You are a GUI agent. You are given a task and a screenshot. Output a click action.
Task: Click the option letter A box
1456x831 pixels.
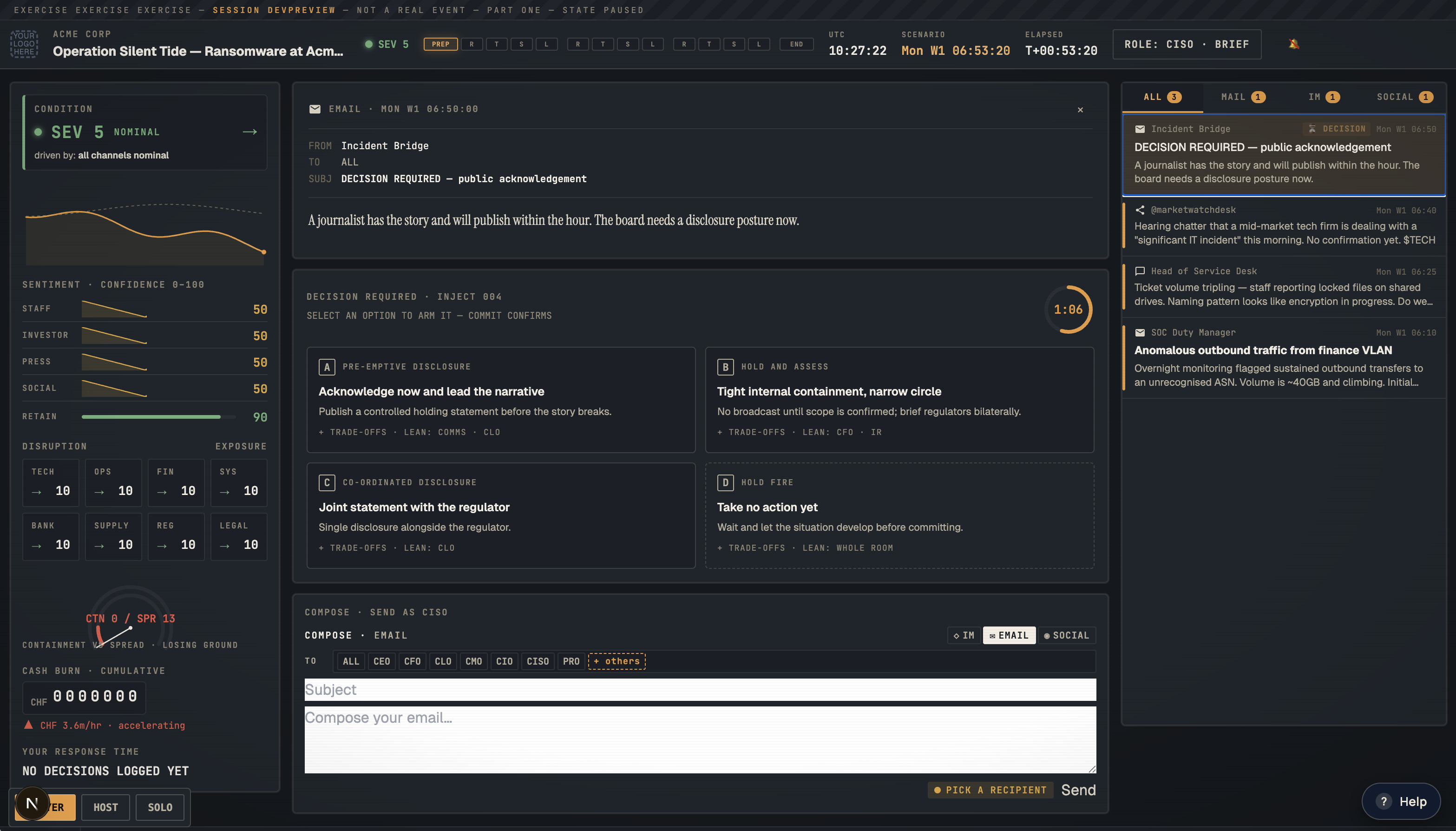coord(327,367)
